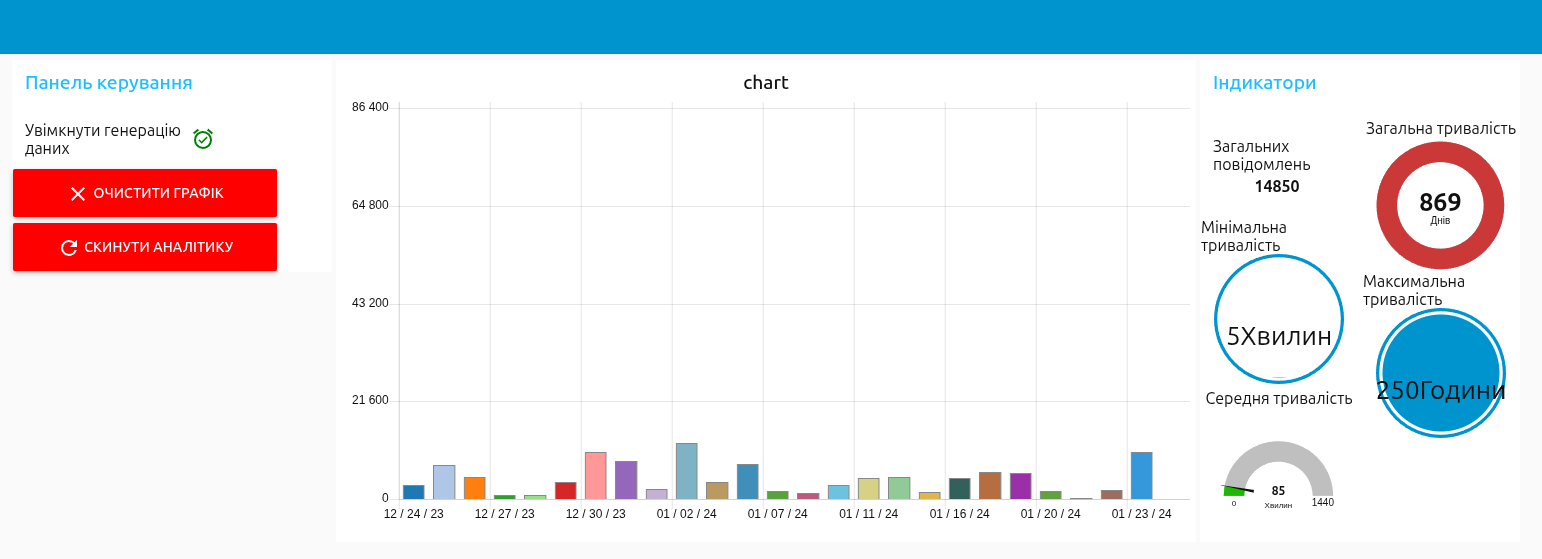Click the orange bar after 12/24/23
The width and height of the screenshot is (1542, 559).
click(474, 488)
